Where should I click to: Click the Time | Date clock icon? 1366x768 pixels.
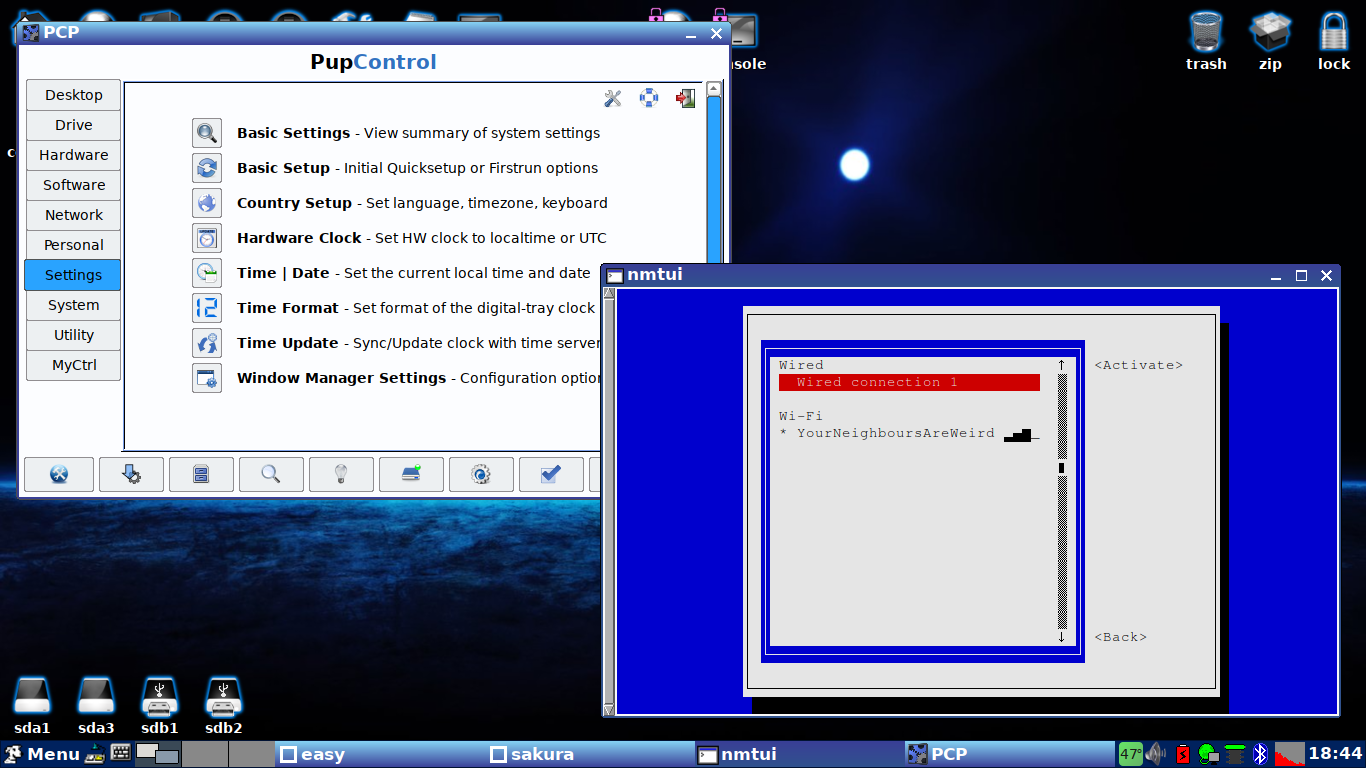(x=206, y=273)
